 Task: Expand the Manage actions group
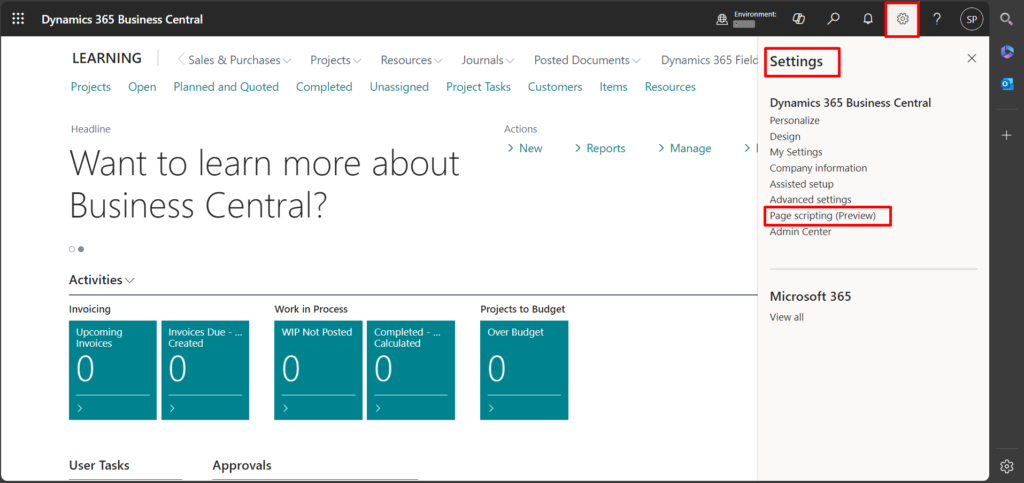click(684, 148)
